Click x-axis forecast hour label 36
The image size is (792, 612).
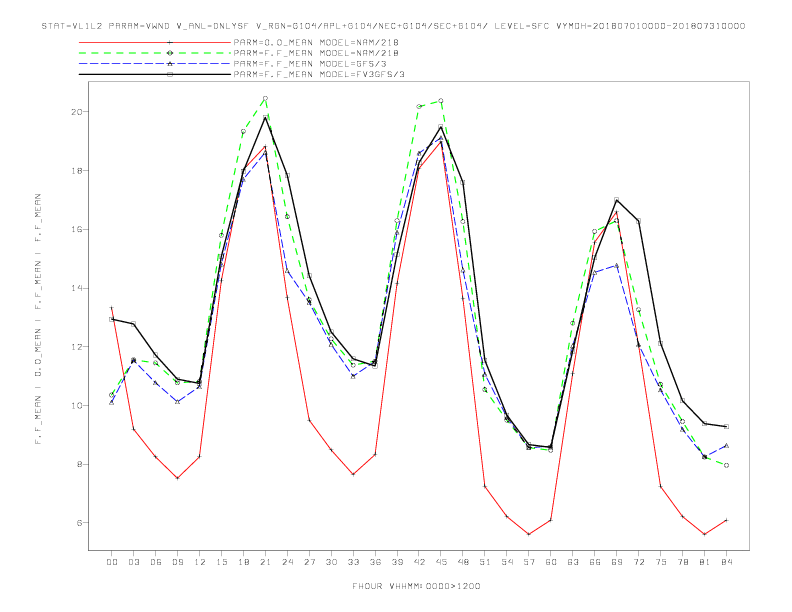point(375,562)
